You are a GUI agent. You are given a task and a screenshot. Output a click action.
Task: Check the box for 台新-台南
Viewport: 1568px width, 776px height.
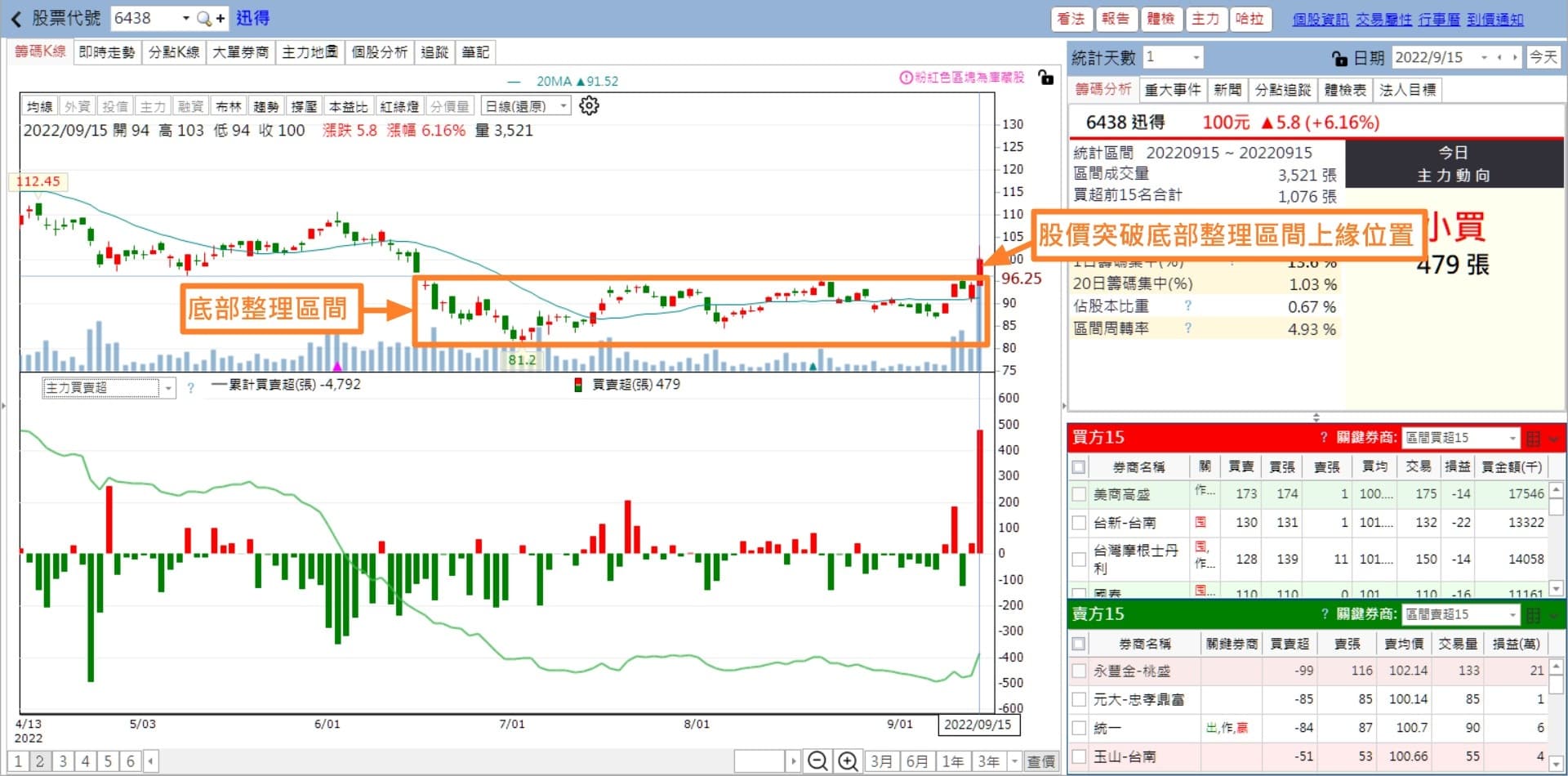pyautogui.click(x=1079, y=523)
